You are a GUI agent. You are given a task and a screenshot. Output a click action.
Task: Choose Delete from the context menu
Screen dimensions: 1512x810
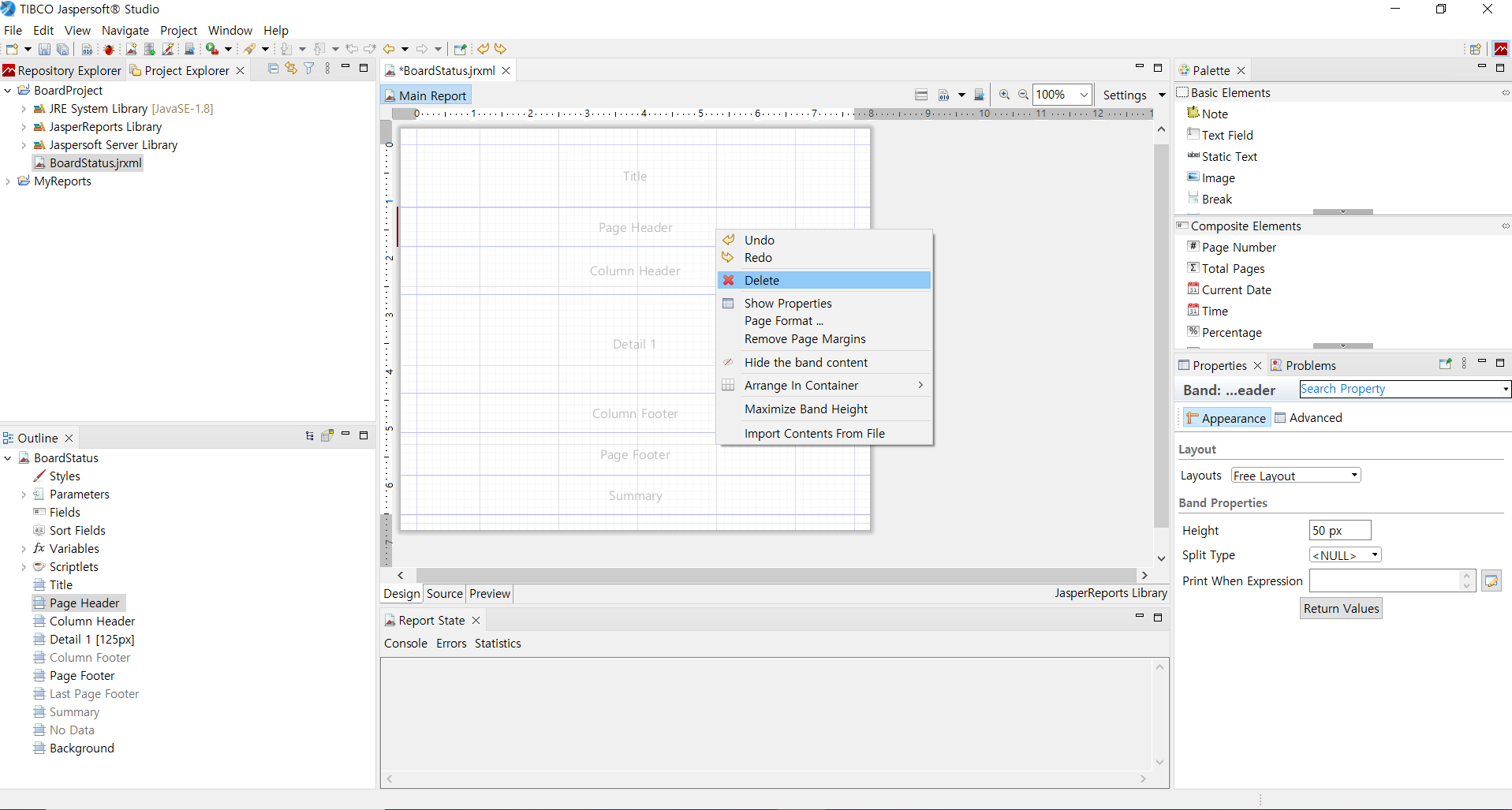(825, 280)
